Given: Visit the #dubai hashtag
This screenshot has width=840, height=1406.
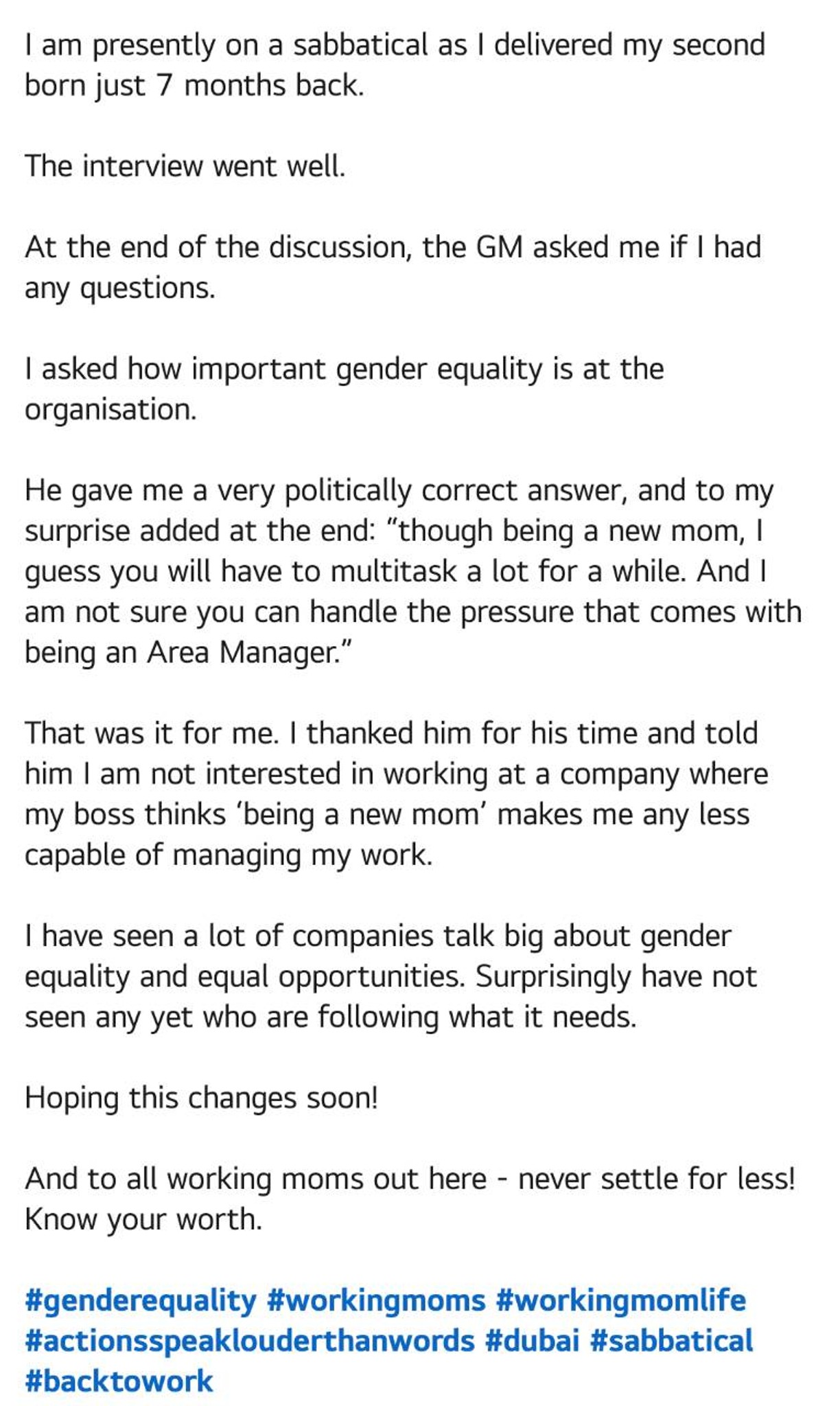Looking at the screenshot, I should (x=533, y=1341).
